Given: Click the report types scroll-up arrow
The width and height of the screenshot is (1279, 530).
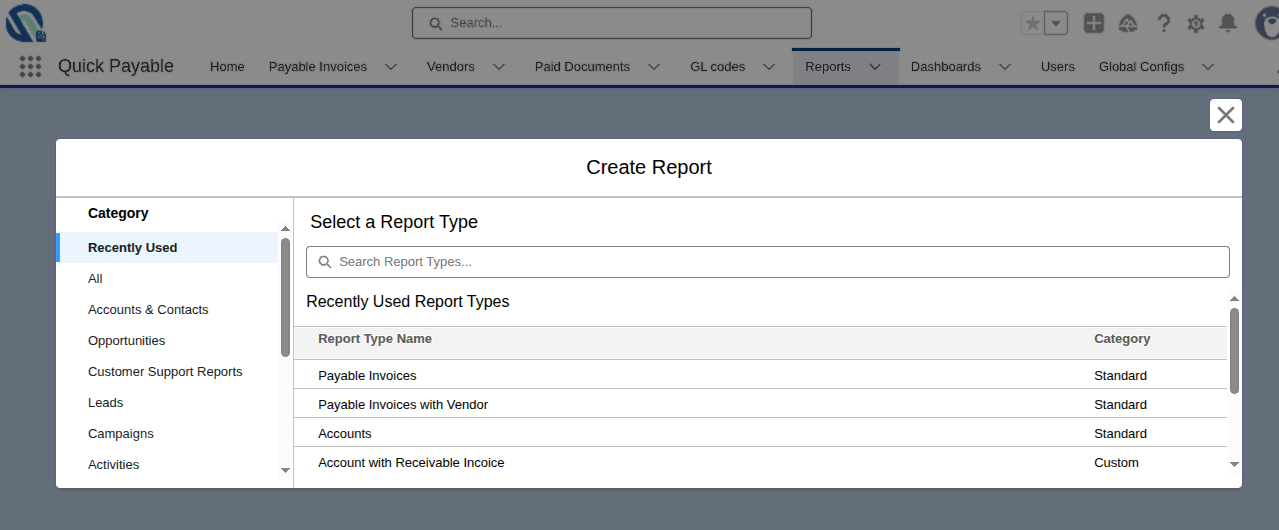Looking at the screenshot, I should pyautogui.click(x=1234, y=299).
